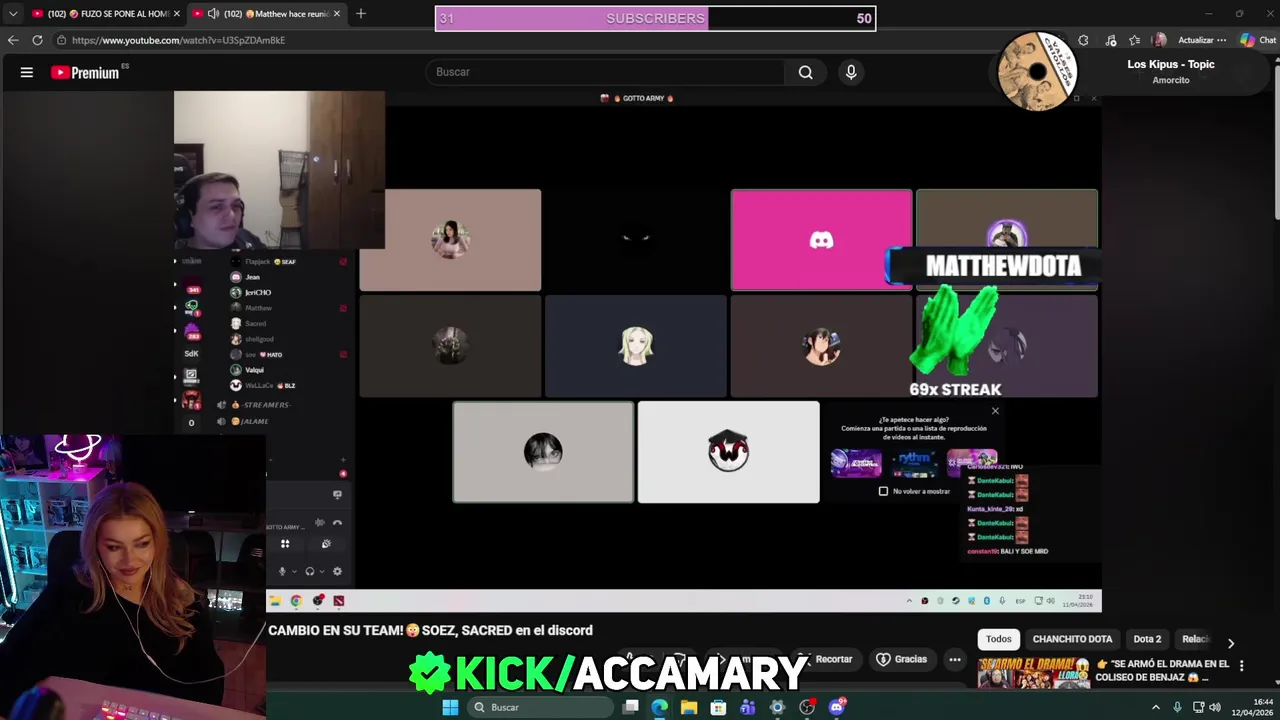Select the CHANCHITO DOTA filter chip

click(1072, 639)
